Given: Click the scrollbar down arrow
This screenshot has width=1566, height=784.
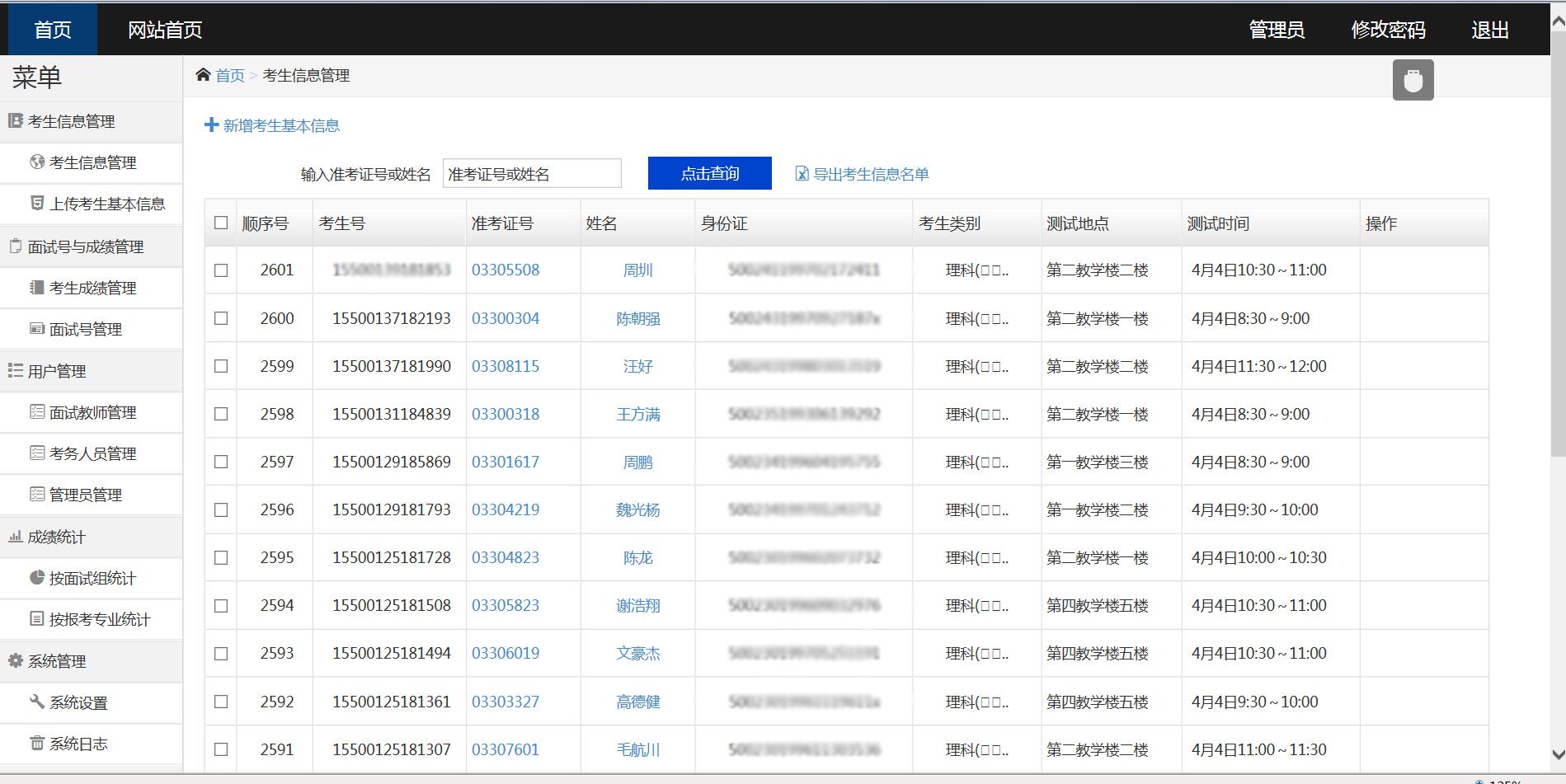Looking at the screenshot, I should (x=1558, y=754).
